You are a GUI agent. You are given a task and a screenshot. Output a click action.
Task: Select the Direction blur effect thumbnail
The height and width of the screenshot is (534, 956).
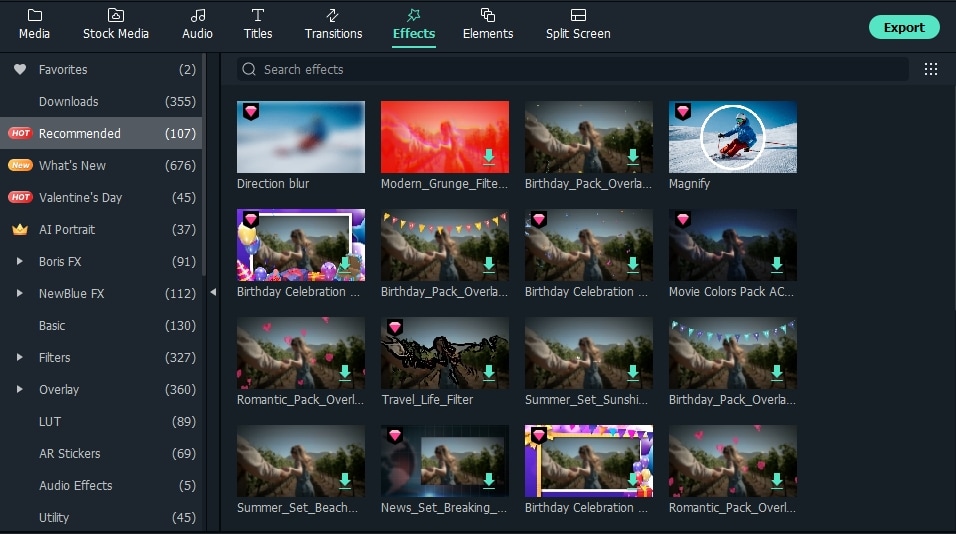coord(301,137)
